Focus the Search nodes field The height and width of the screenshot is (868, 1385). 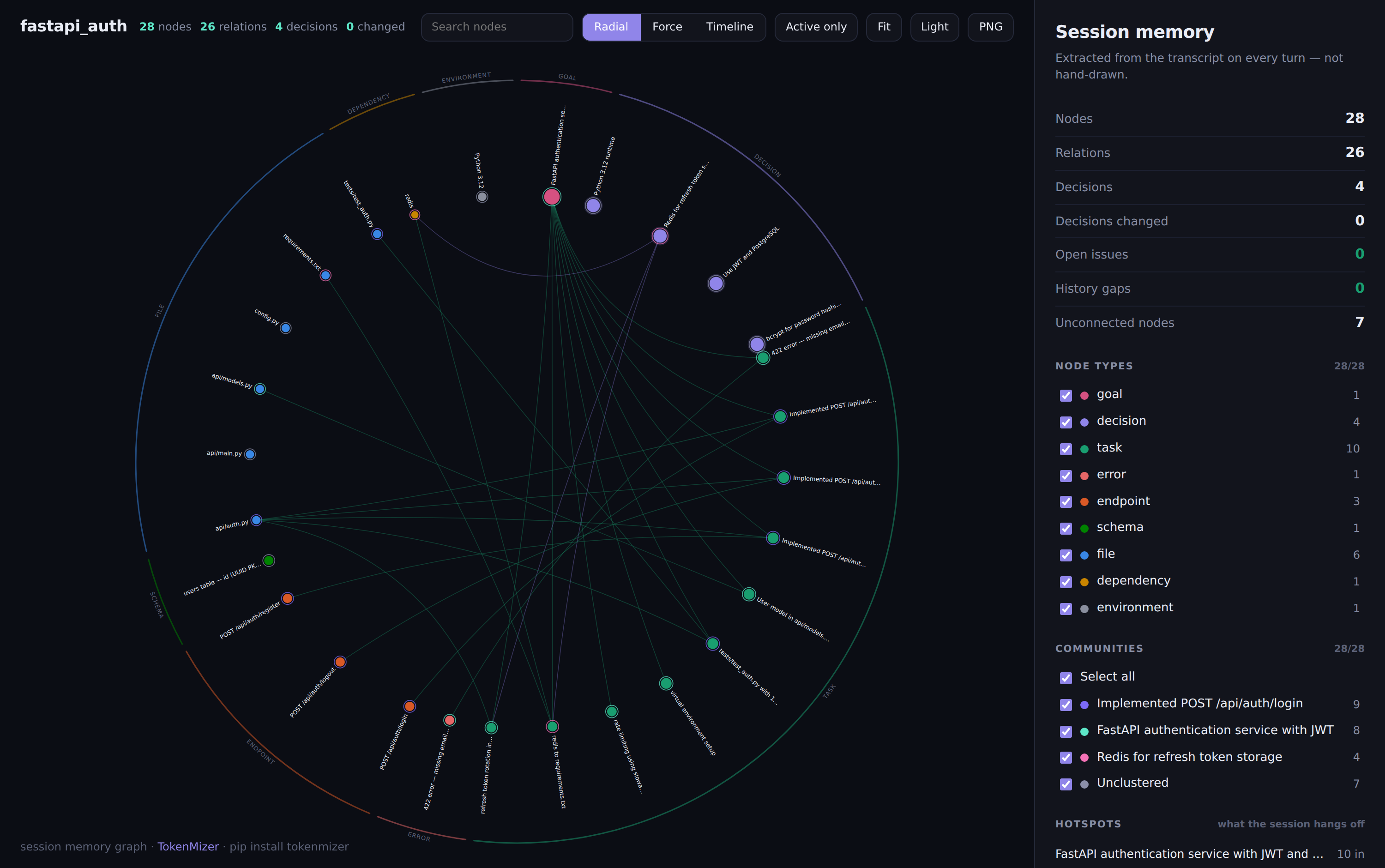496,27
